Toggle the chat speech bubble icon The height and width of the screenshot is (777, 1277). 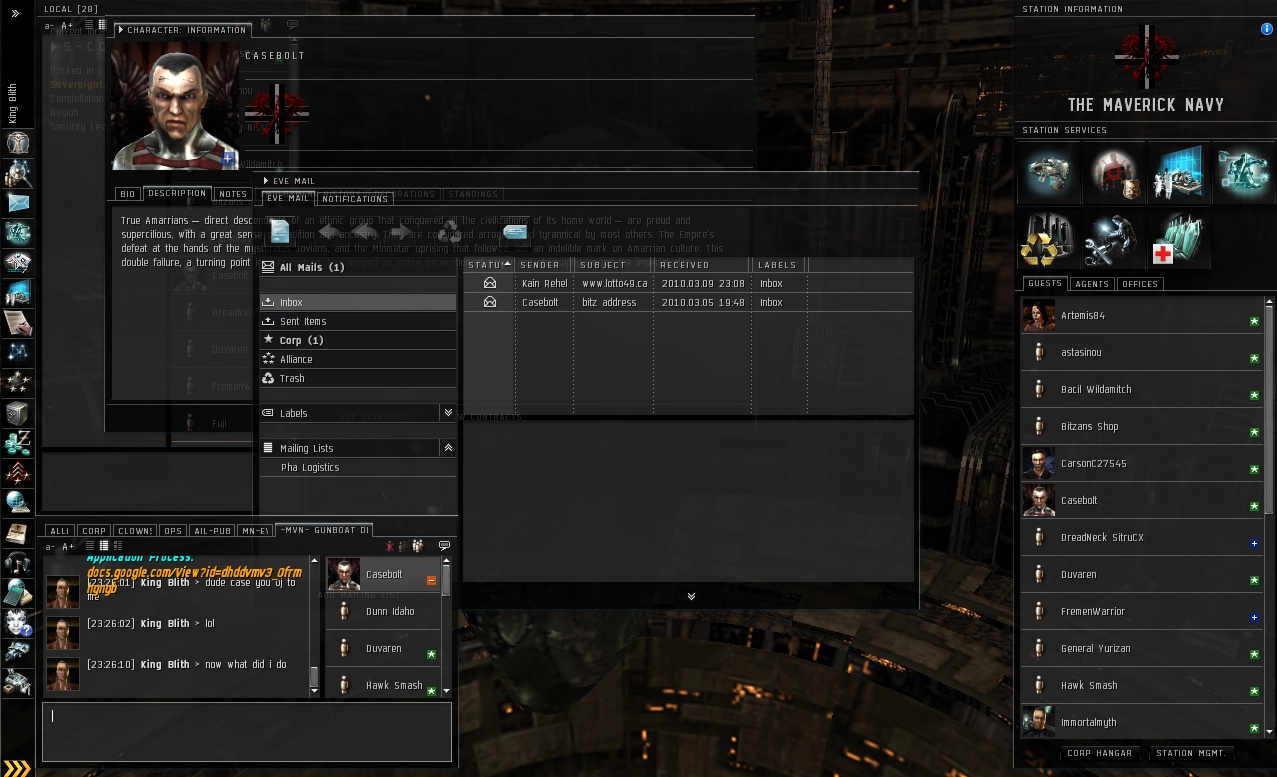pyautogui.click(x=444, y=546)
